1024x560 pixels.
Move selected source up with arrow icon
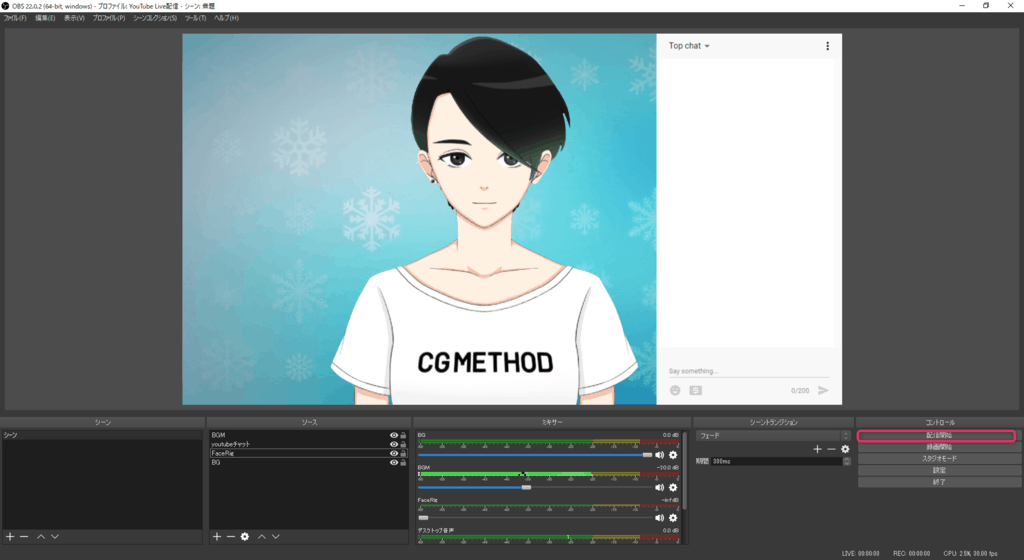point(262,537)
